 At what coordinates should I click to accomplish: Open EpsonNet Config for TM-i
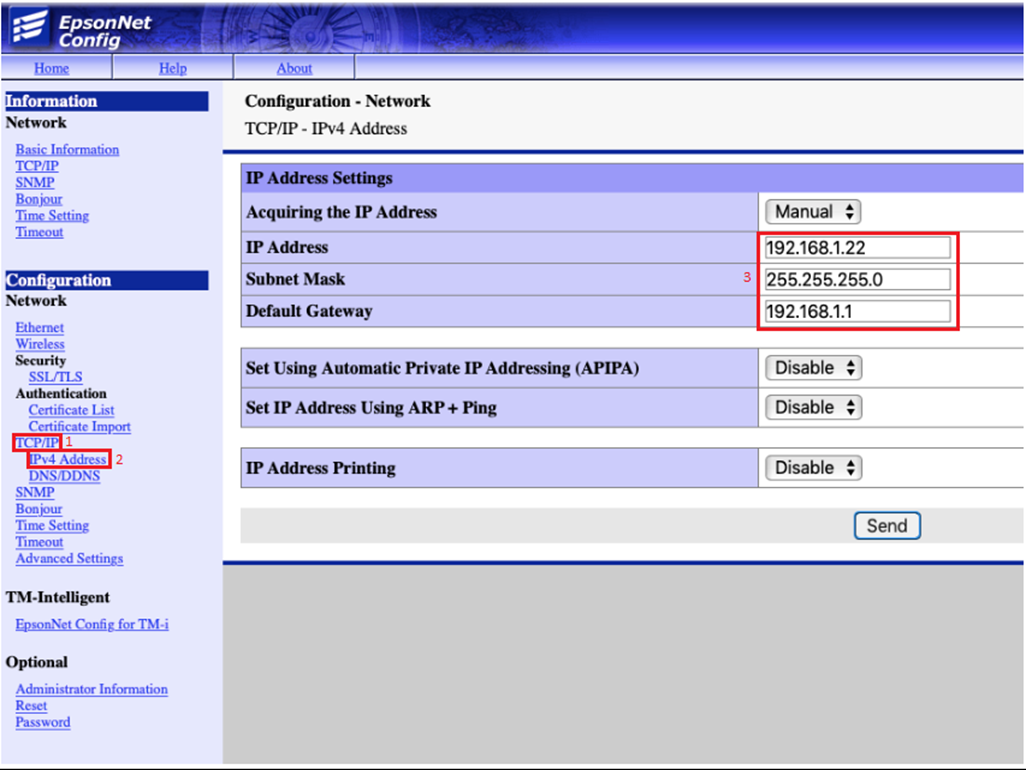(92, 624)
